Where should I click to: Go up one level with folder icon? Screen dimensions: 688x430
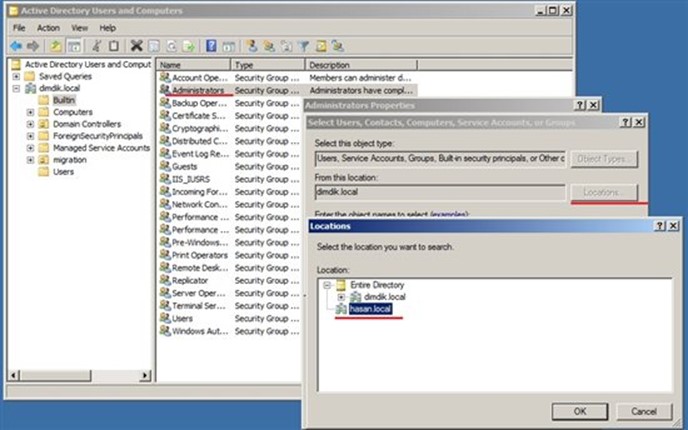point(55,46)
